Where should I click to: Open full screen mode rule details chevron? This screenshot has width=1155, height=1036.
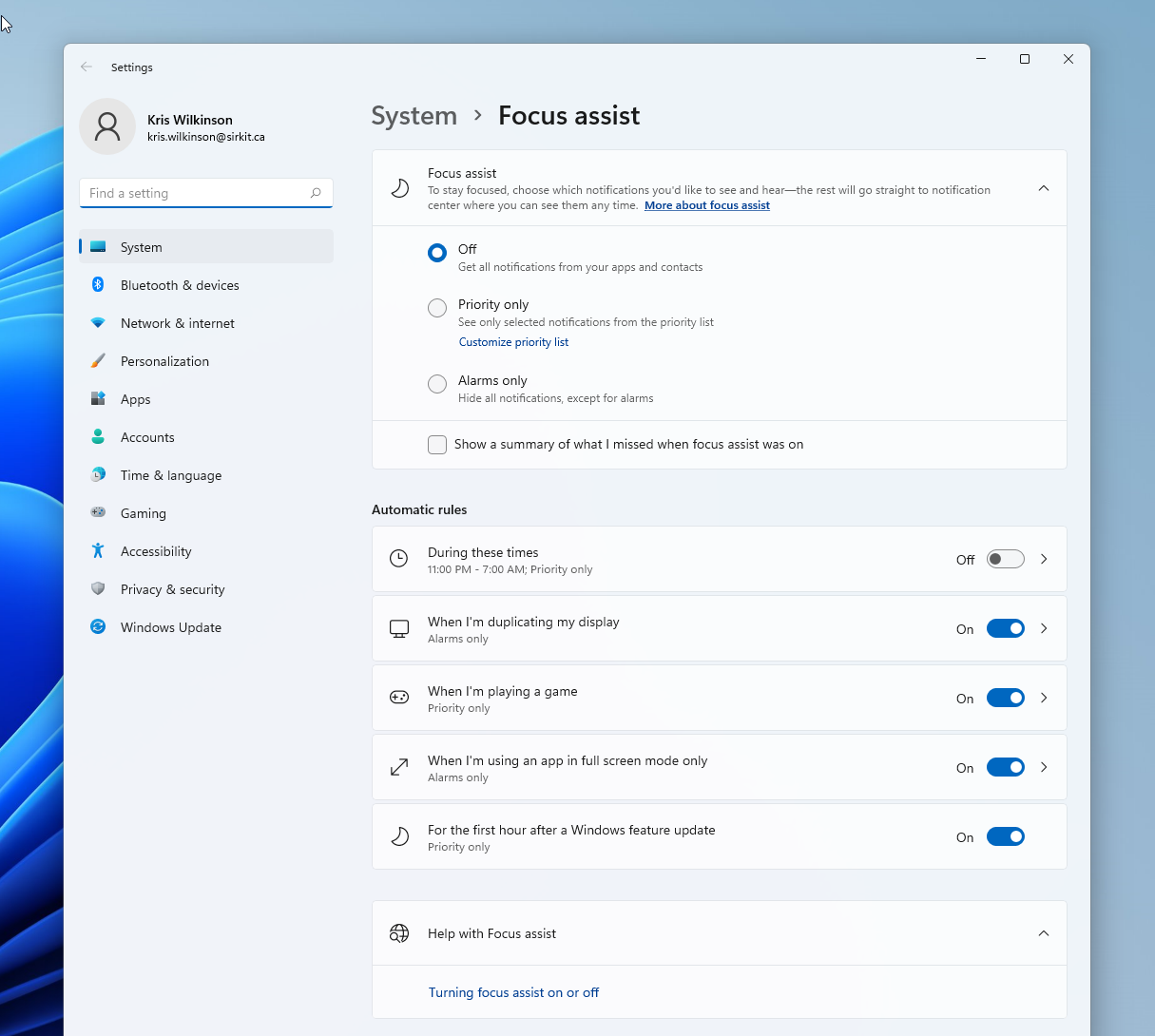coord(1044,767)
